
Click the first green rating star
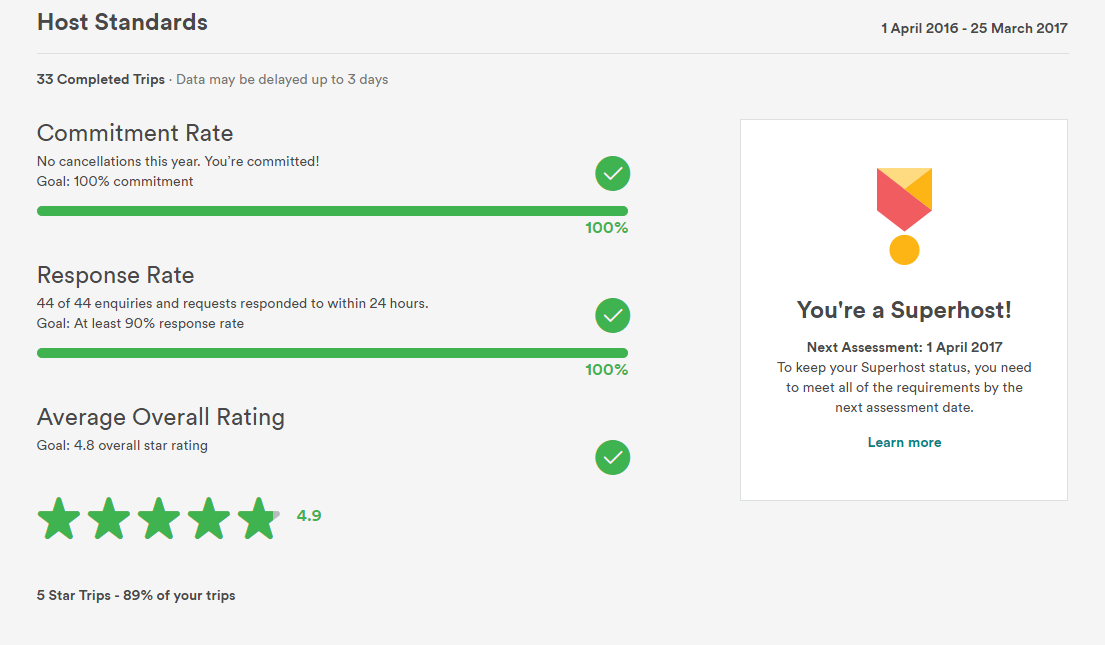tap(59, 518)
